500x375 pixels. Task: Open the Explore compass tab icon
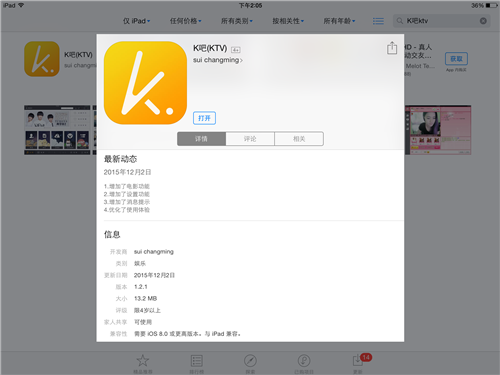pos(250,361)
